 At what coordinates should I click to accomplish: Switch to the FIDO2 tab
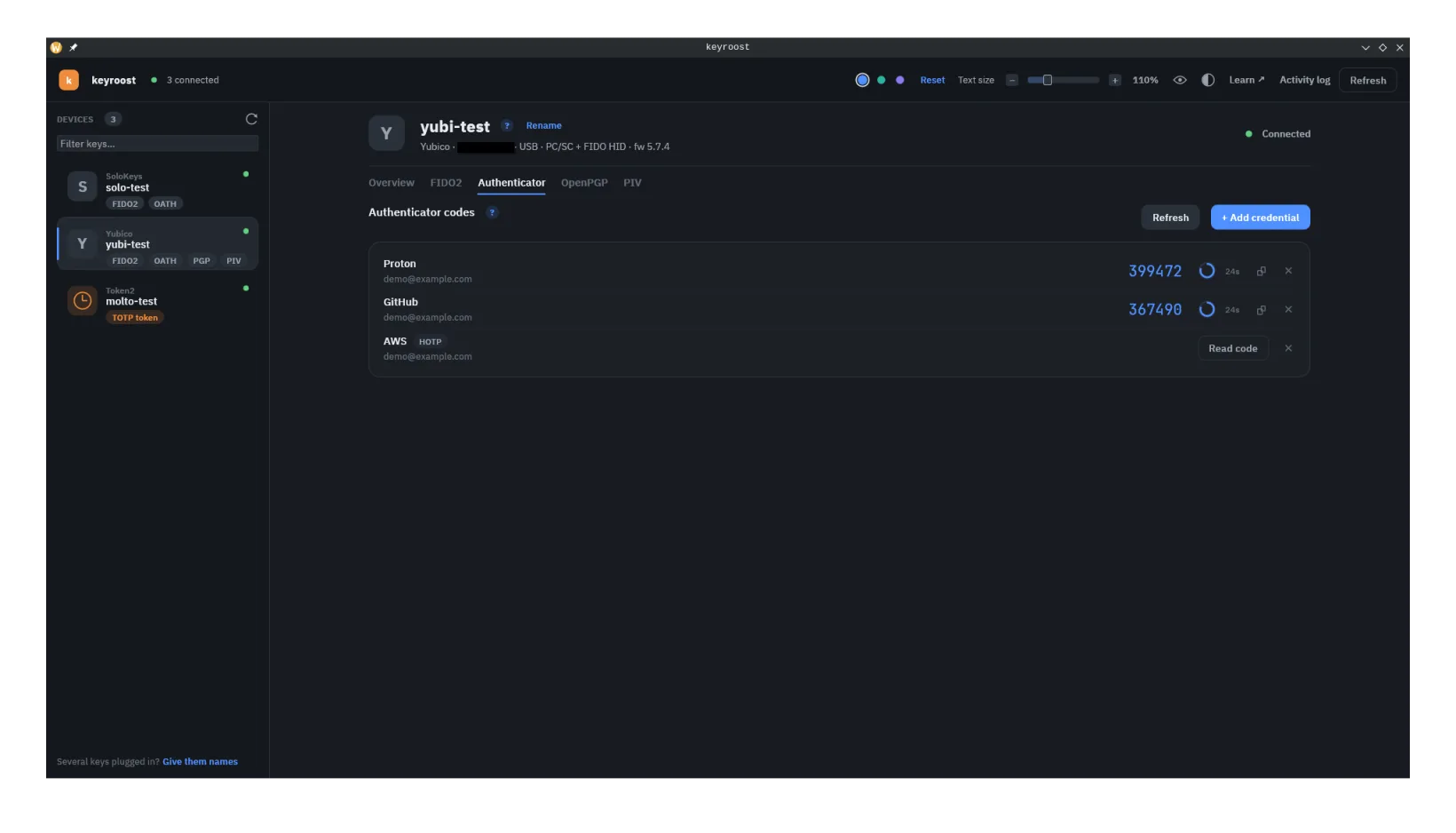pyautogui.click(x=446, y=183)
